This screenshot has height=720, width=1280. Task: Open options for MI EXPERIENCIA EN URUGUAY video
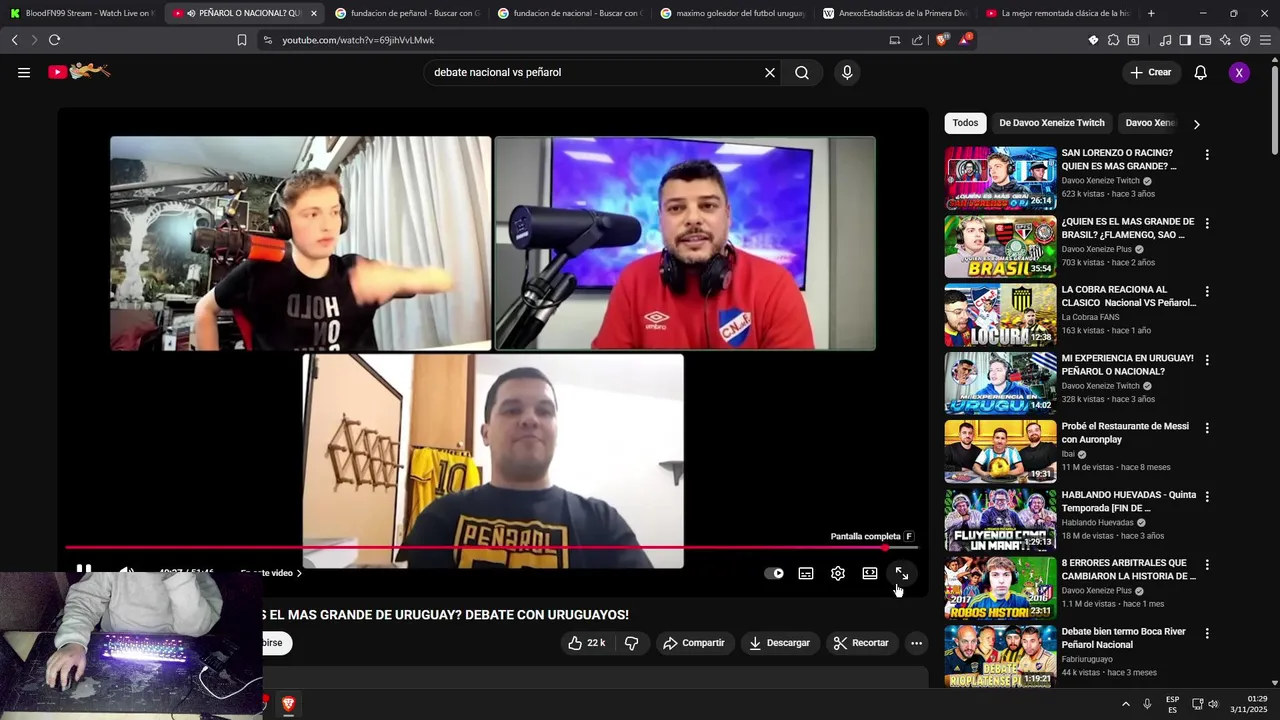click(x=1207, y=360)
